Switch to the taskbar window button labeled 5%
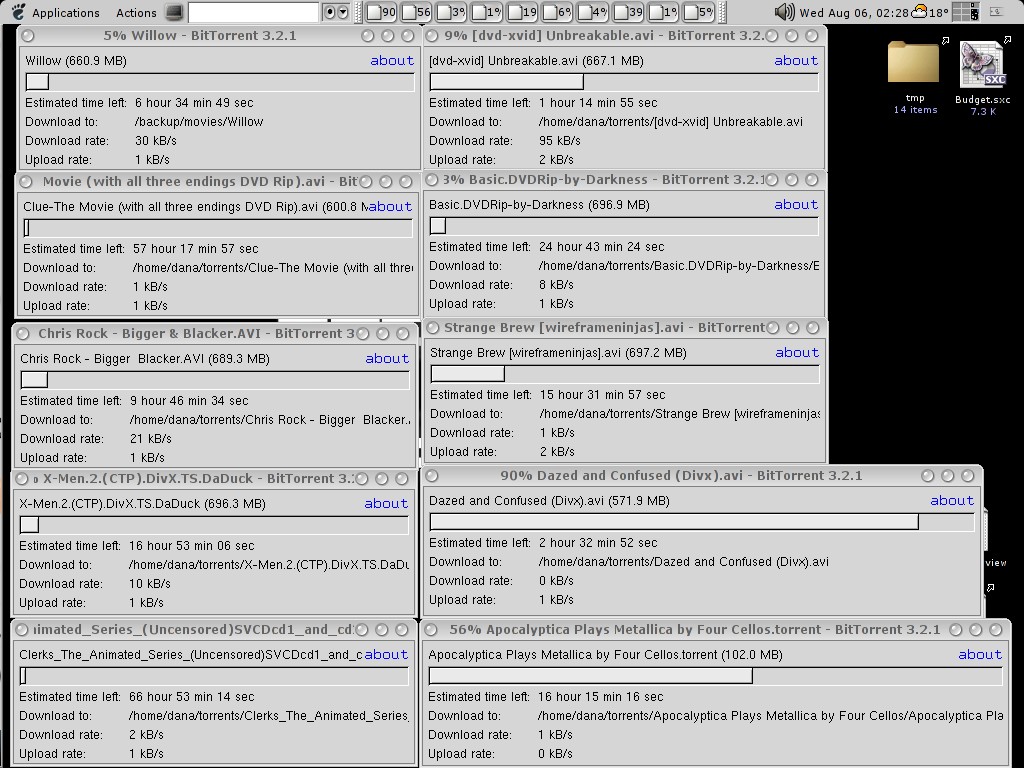This screenshot has height=768, width=1024. click(x=699, y=12)
